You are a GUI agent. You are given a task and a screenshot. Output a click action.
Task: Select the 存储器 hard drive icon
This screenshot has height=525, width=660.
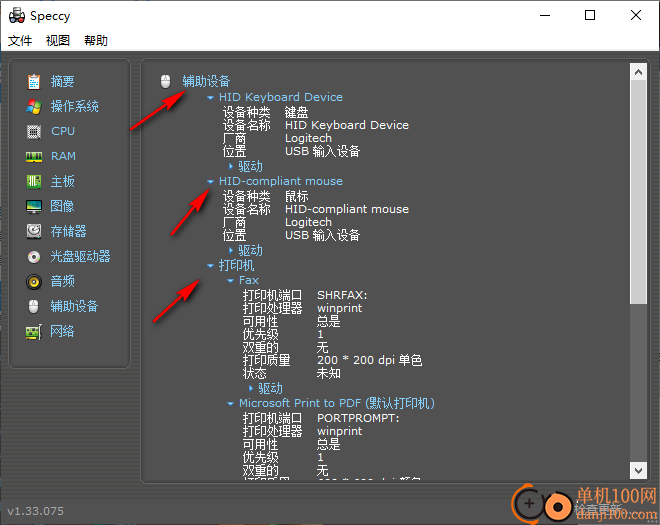(34, 232)
